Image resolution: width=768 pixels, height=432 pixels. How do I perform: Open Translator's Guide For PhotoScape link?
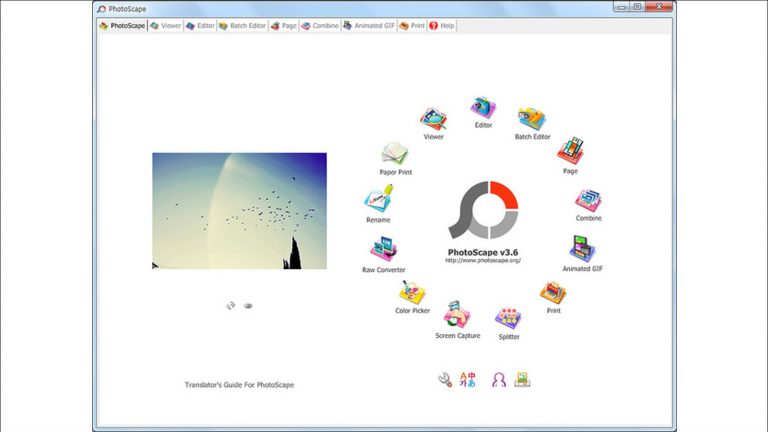point(239,384)
